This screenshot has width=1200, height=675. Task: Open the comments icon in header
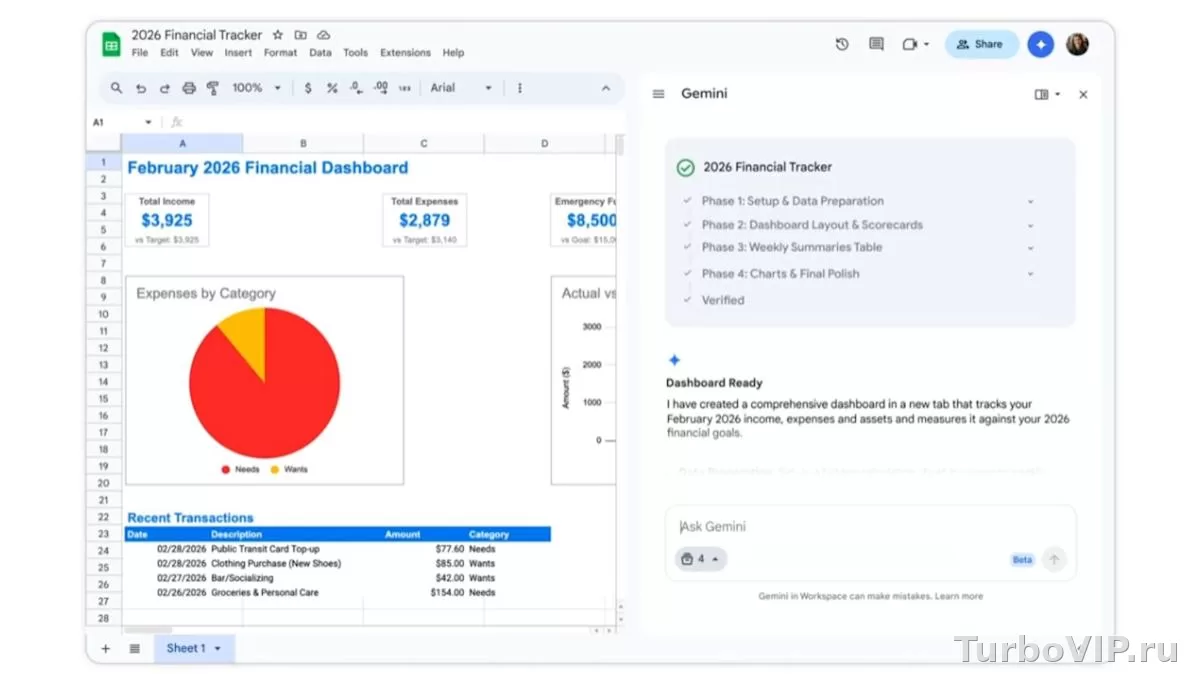click(876, 44)
